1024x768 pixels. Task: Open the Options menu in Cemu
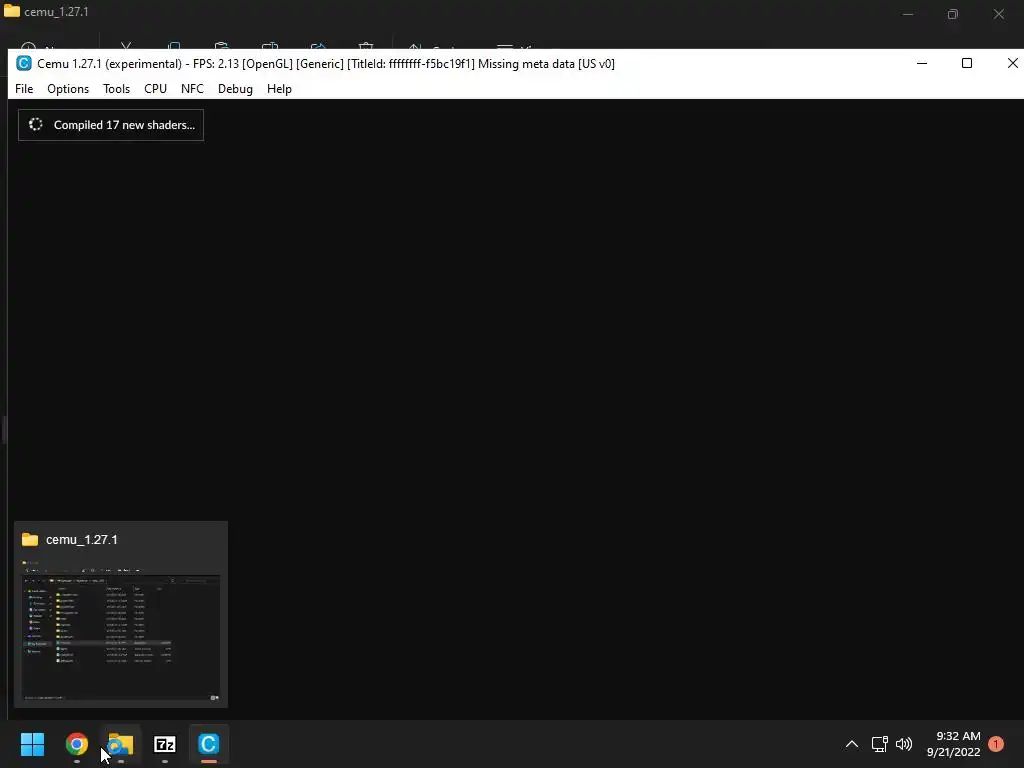pos(68,89)
